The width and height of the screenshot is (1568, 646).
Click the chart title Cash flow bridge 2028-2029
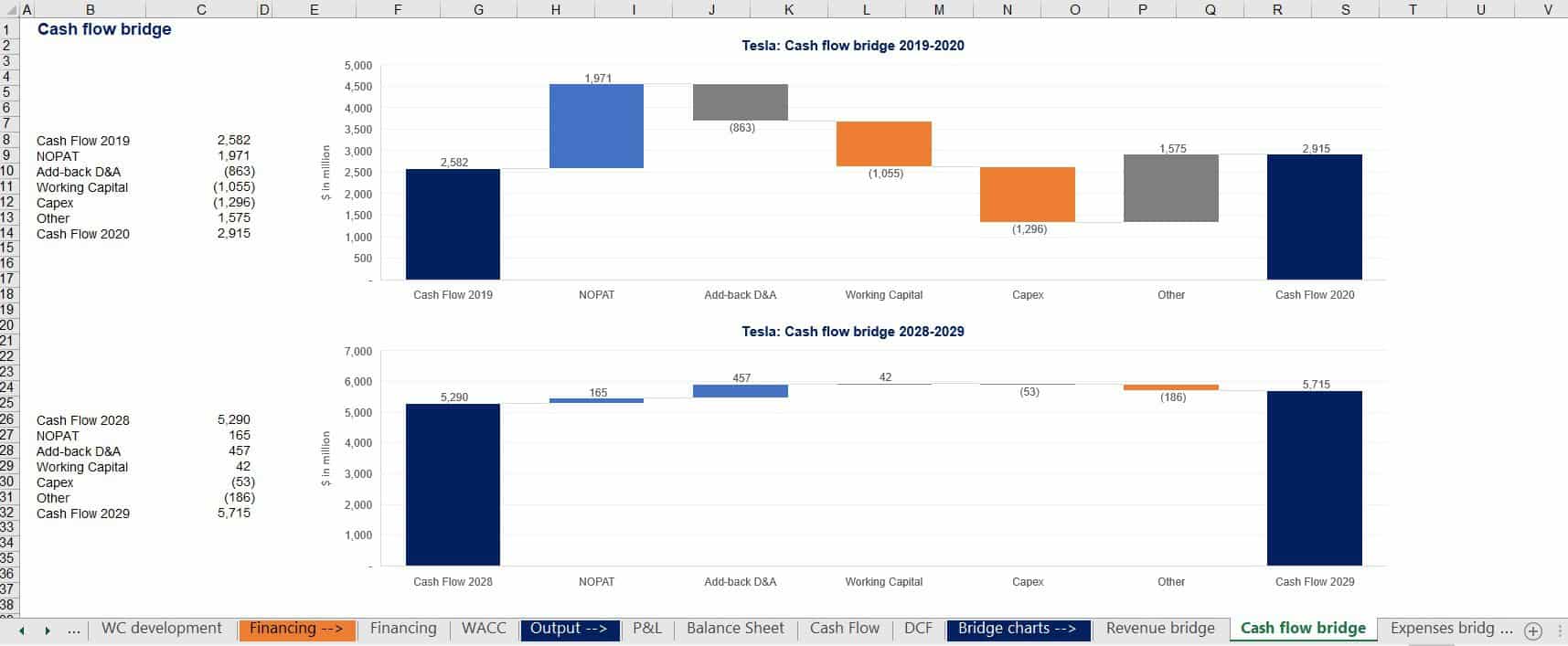(x=853, y=332)
